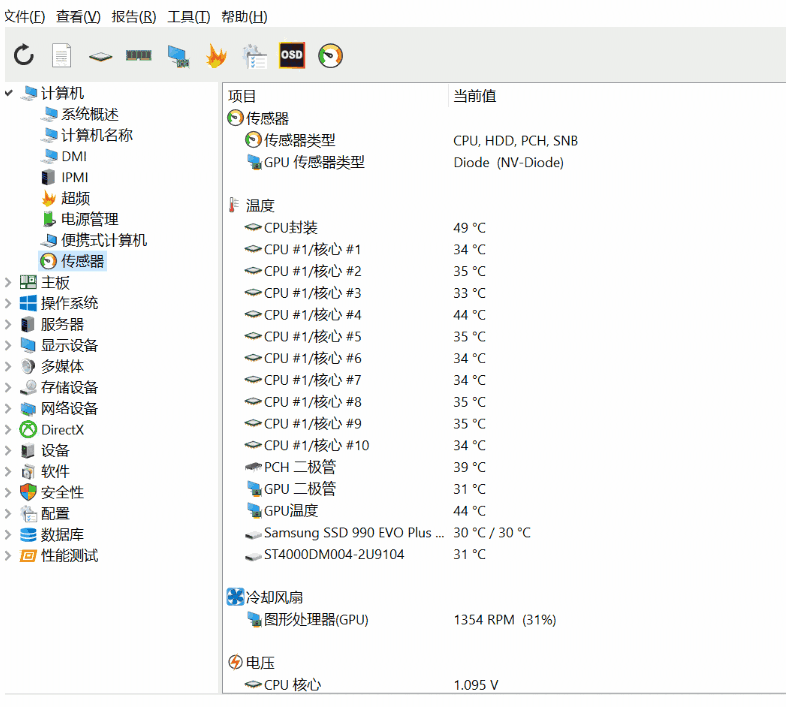Click the 配置 tree icon
This screenshot has width=786, height=707.
(x=28, y=514)
